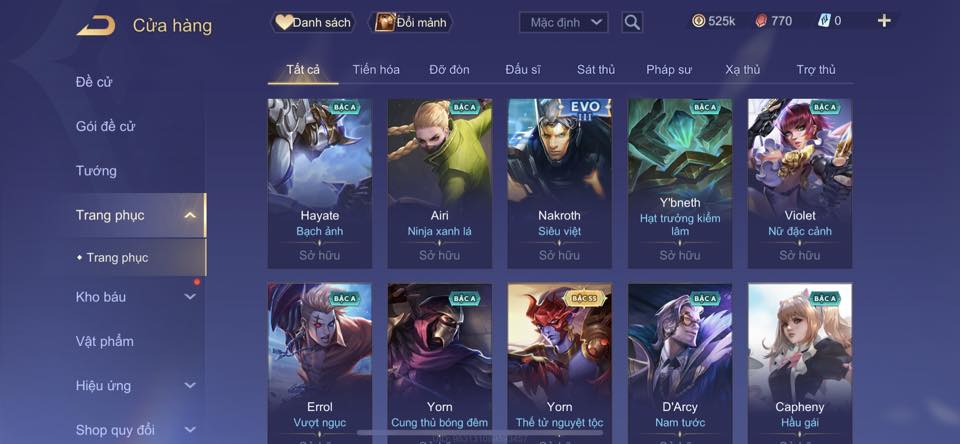Image resolution: width=960 pixels, height=444 pixels.
Task: Expand the Kho báu sidebar section
Action: click(x=190, y=296)
